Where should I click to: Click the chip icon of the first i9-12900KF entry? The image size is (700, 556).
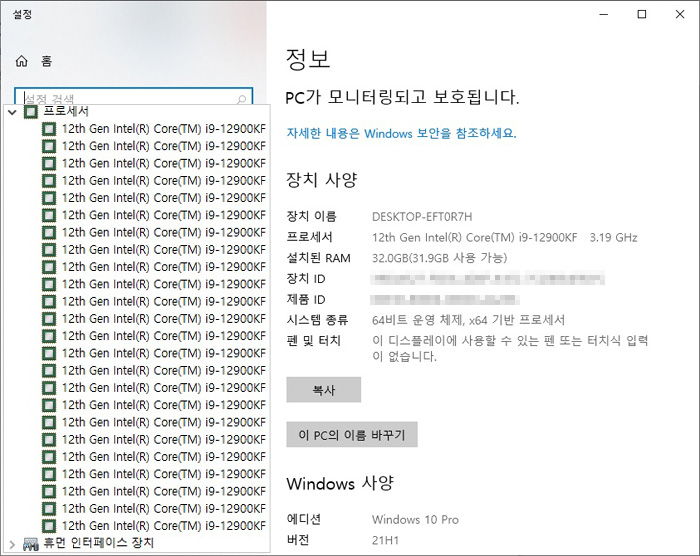click(x=48, y=129)
